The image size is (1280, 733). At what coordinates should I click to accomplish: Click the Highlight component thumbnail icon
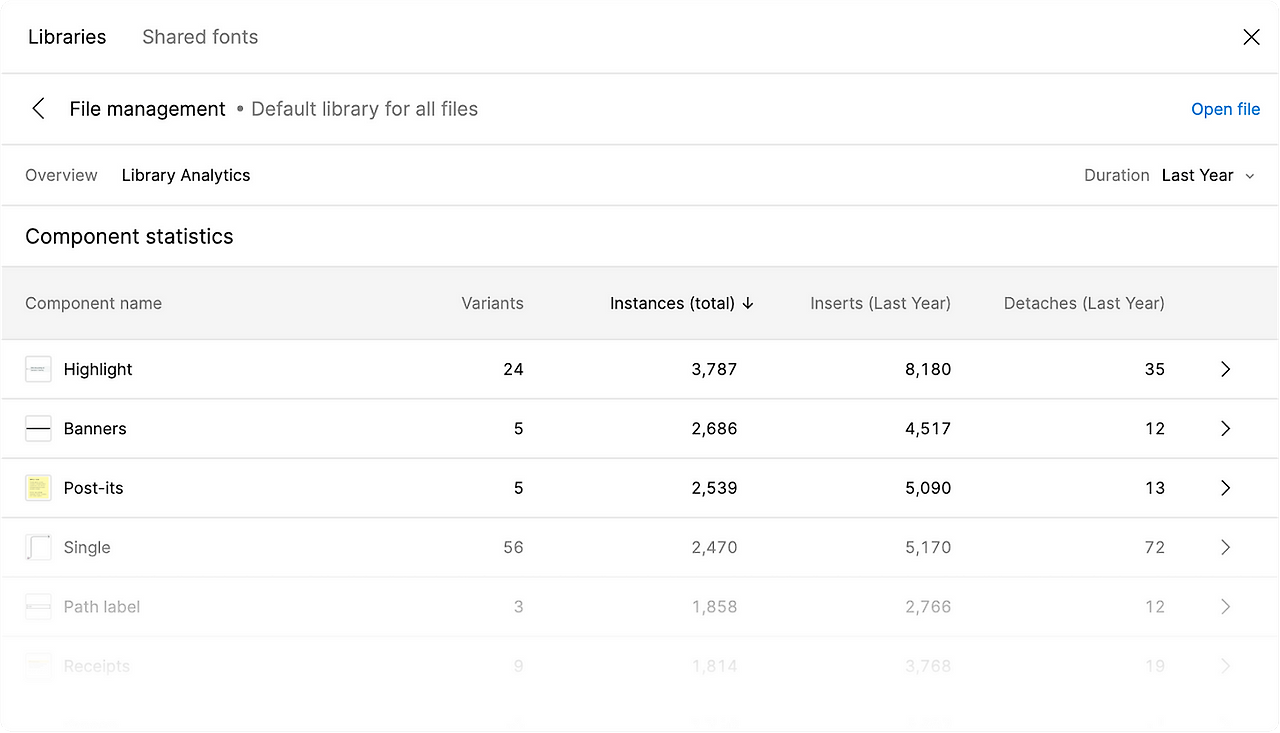(38, 369)
